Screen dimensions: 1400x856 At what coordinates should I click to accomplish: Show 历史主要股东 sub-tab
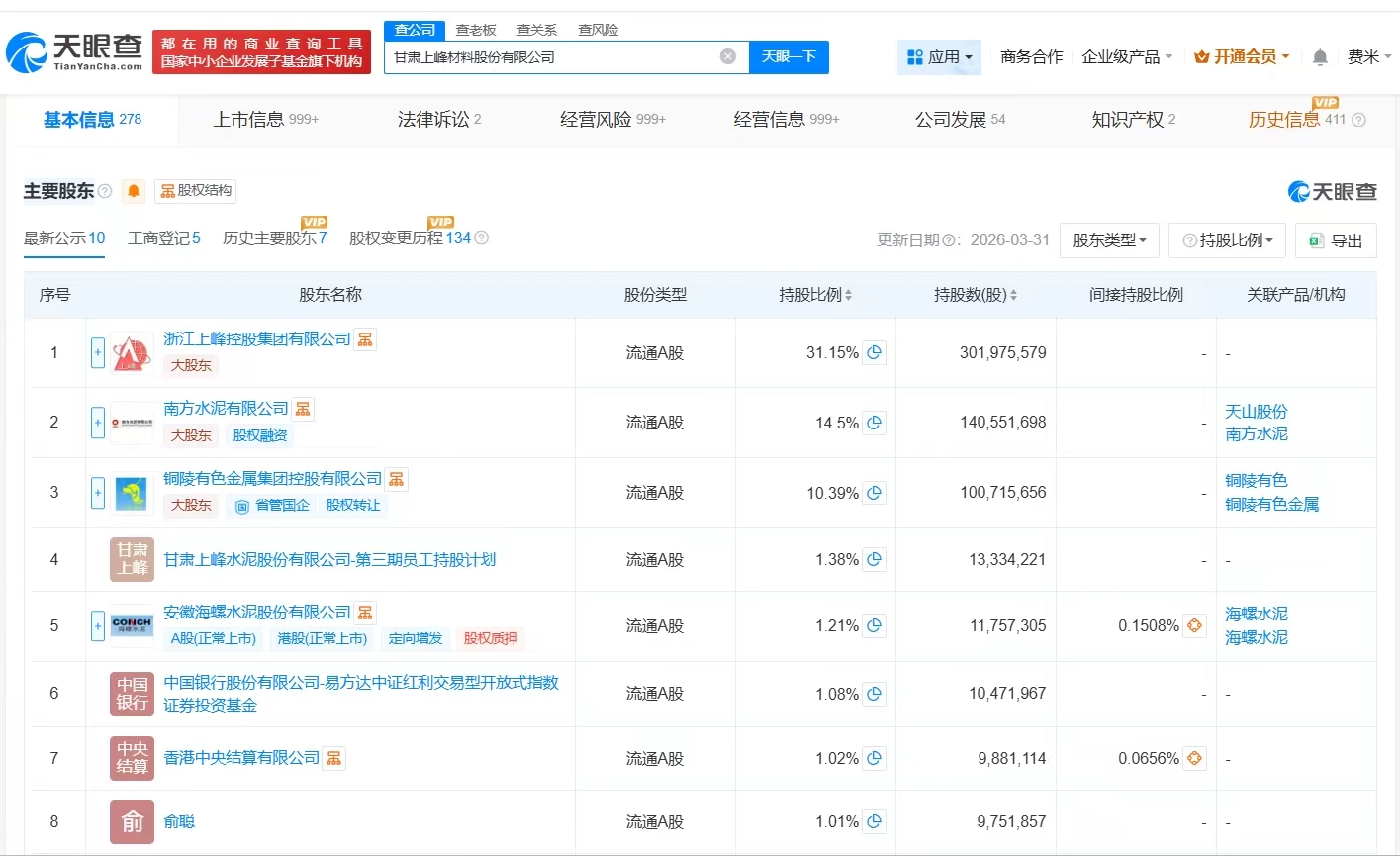click(x=275, y=238)
